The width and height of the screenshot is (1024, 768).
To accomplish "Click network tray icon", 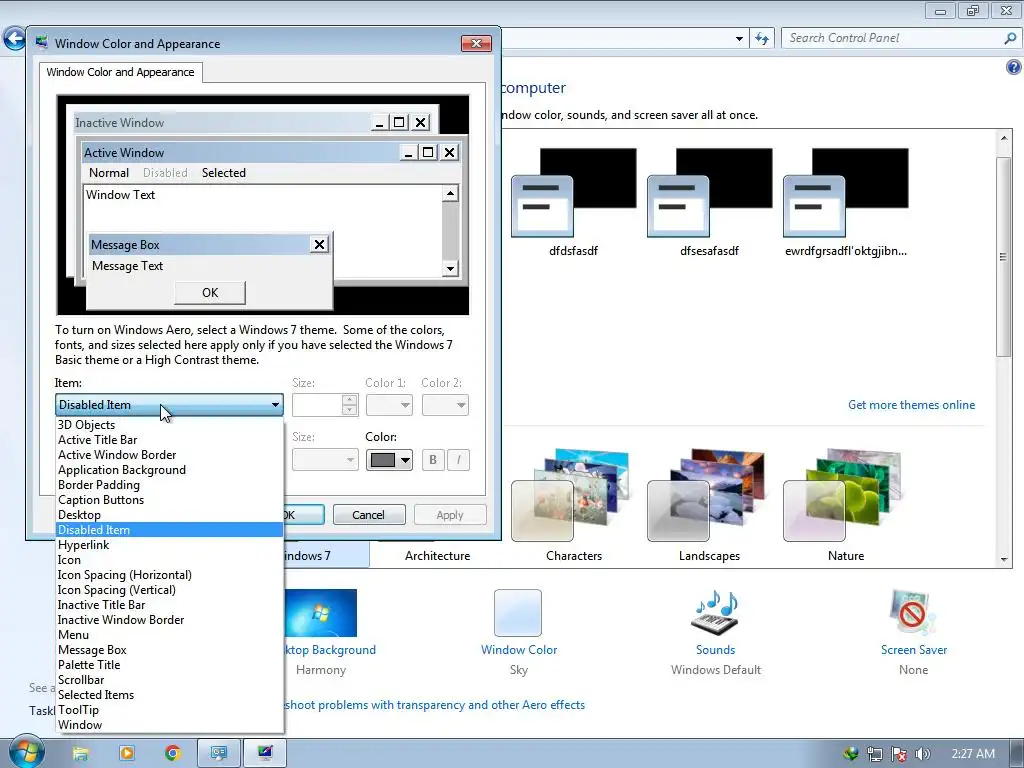I will coord(874,754).
